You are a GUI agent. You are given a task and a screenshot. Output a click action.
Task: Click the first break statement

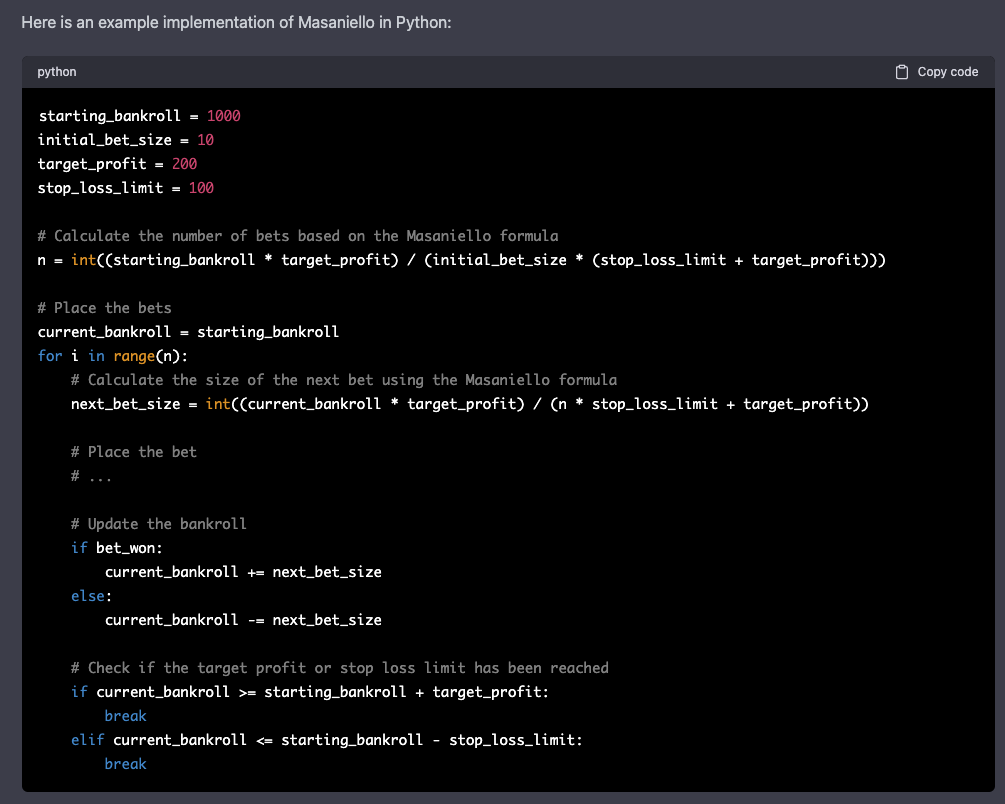[x=125, y=715]
